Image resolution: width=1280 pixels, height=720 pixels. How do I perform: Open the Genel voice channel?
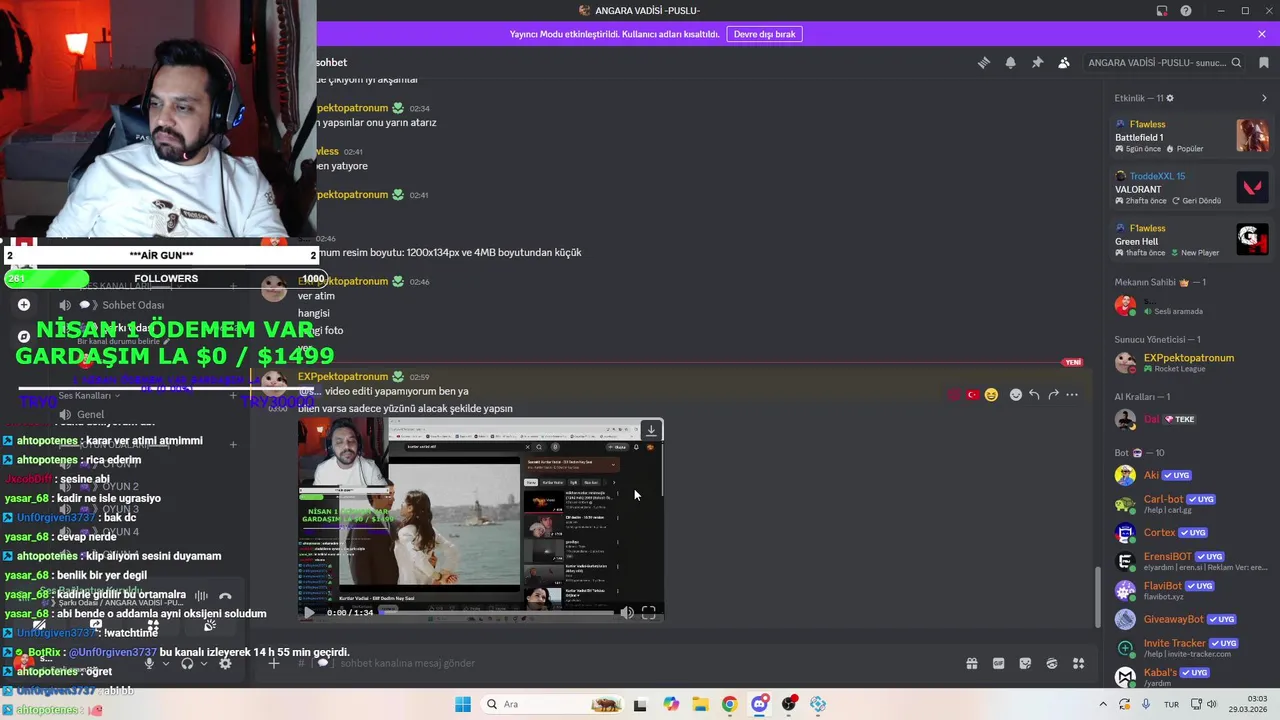pyautogui.click(x=90, y=414)
